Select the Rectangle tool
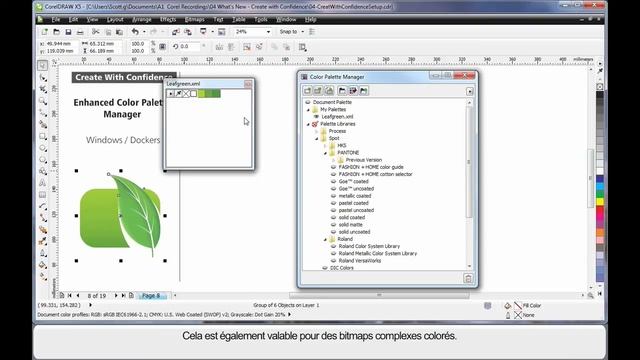Screen dimensions: 640x360 [42, 136]
